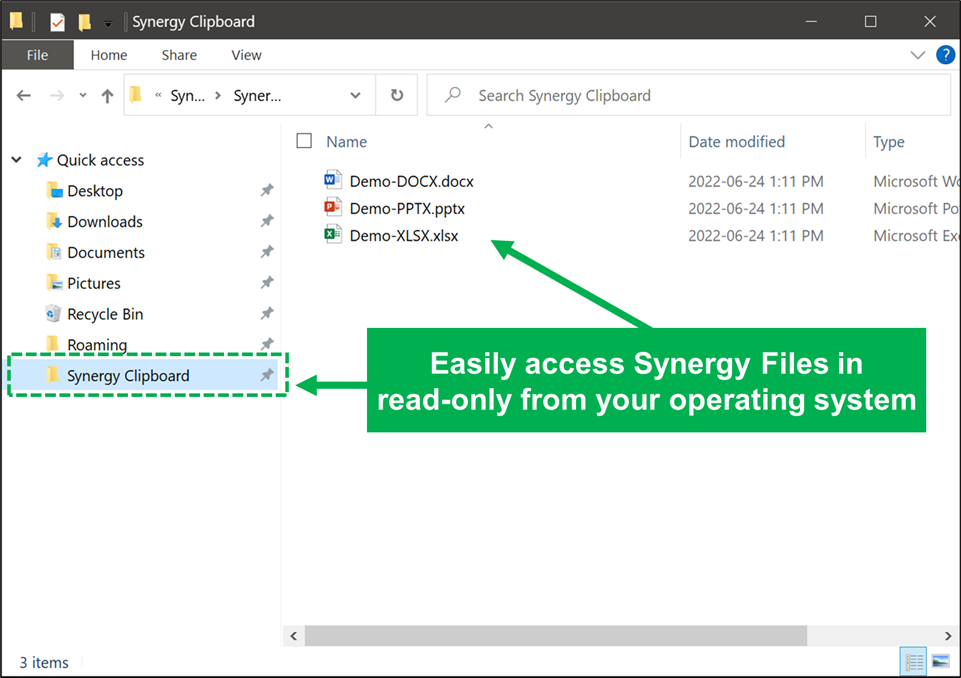Screen dimensions: 961x678
Task: Open the Roaming folder in sidebar
Action: 97,345
